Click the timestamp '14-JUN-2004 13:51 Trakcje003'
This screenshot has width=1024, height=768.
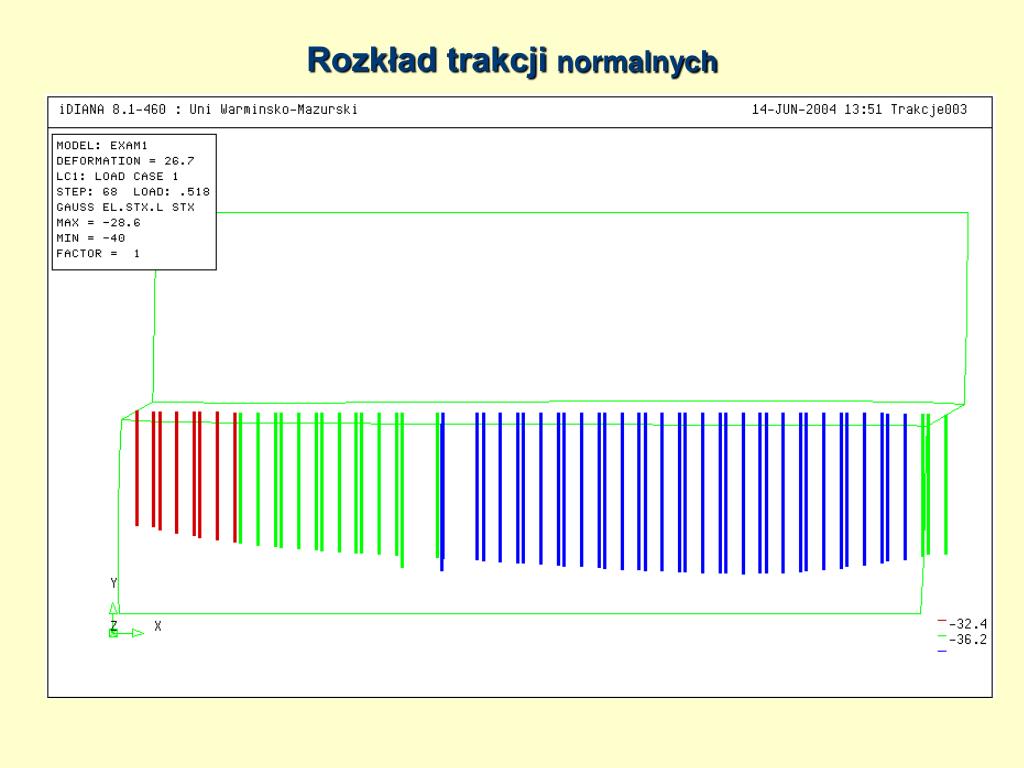859,110
